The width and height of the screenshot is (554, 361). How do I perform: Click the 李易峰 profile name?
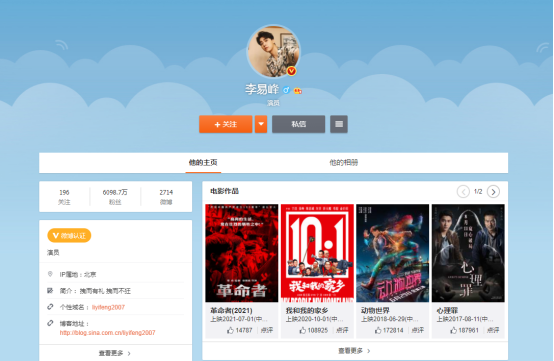point(262,89)
